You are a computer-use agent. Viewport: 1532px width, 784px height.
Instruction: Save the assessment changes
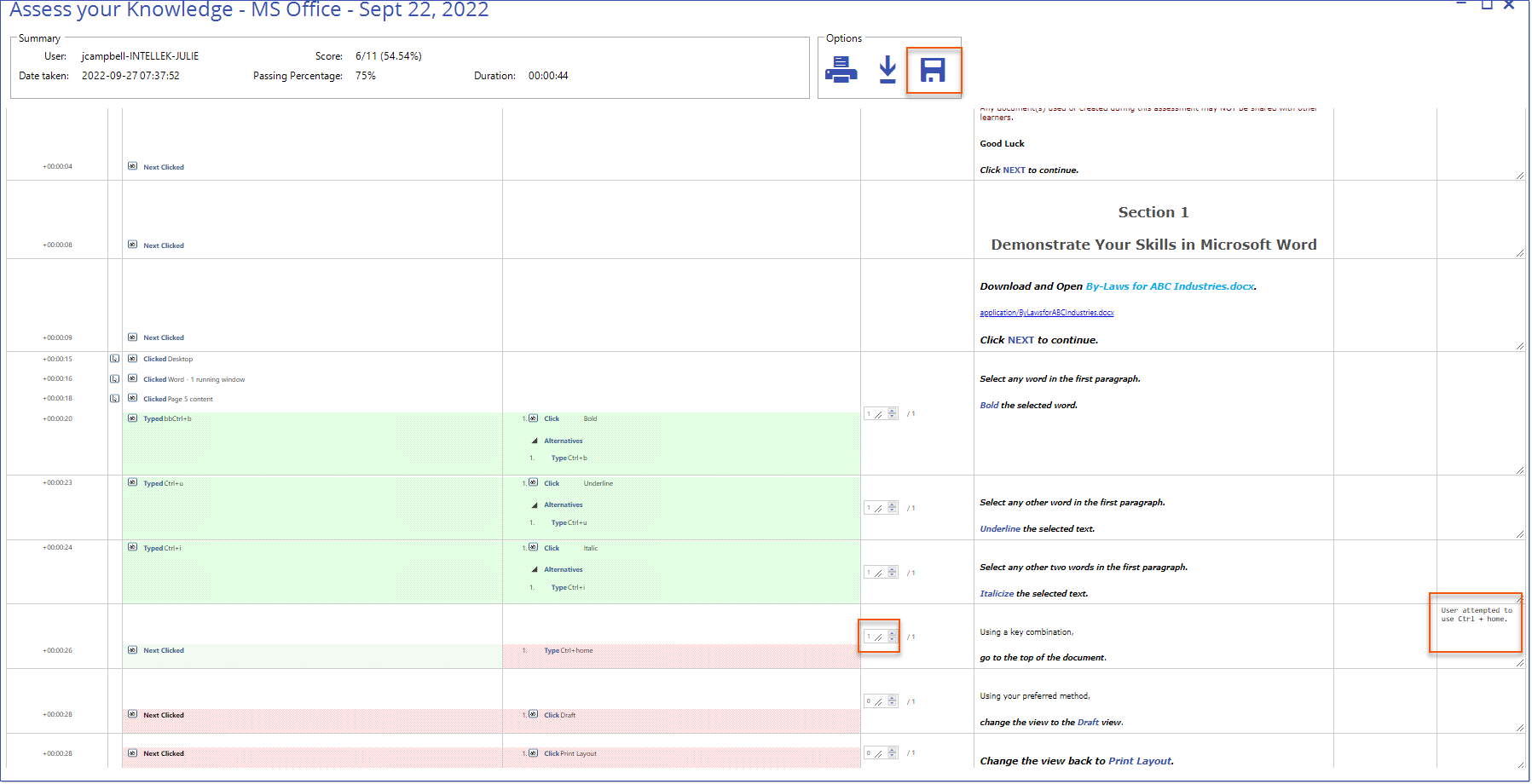click(933, 70)
